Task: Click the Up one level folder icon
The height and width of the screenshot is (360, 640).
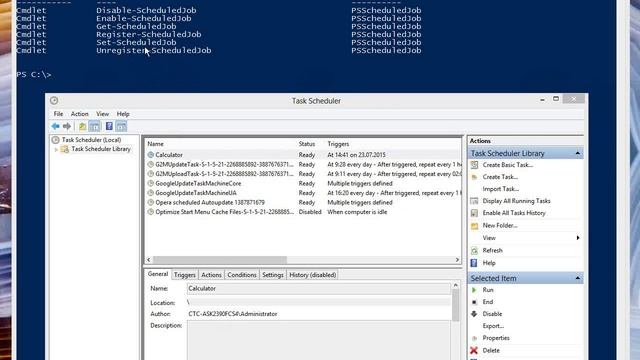Action: point(82,126)
